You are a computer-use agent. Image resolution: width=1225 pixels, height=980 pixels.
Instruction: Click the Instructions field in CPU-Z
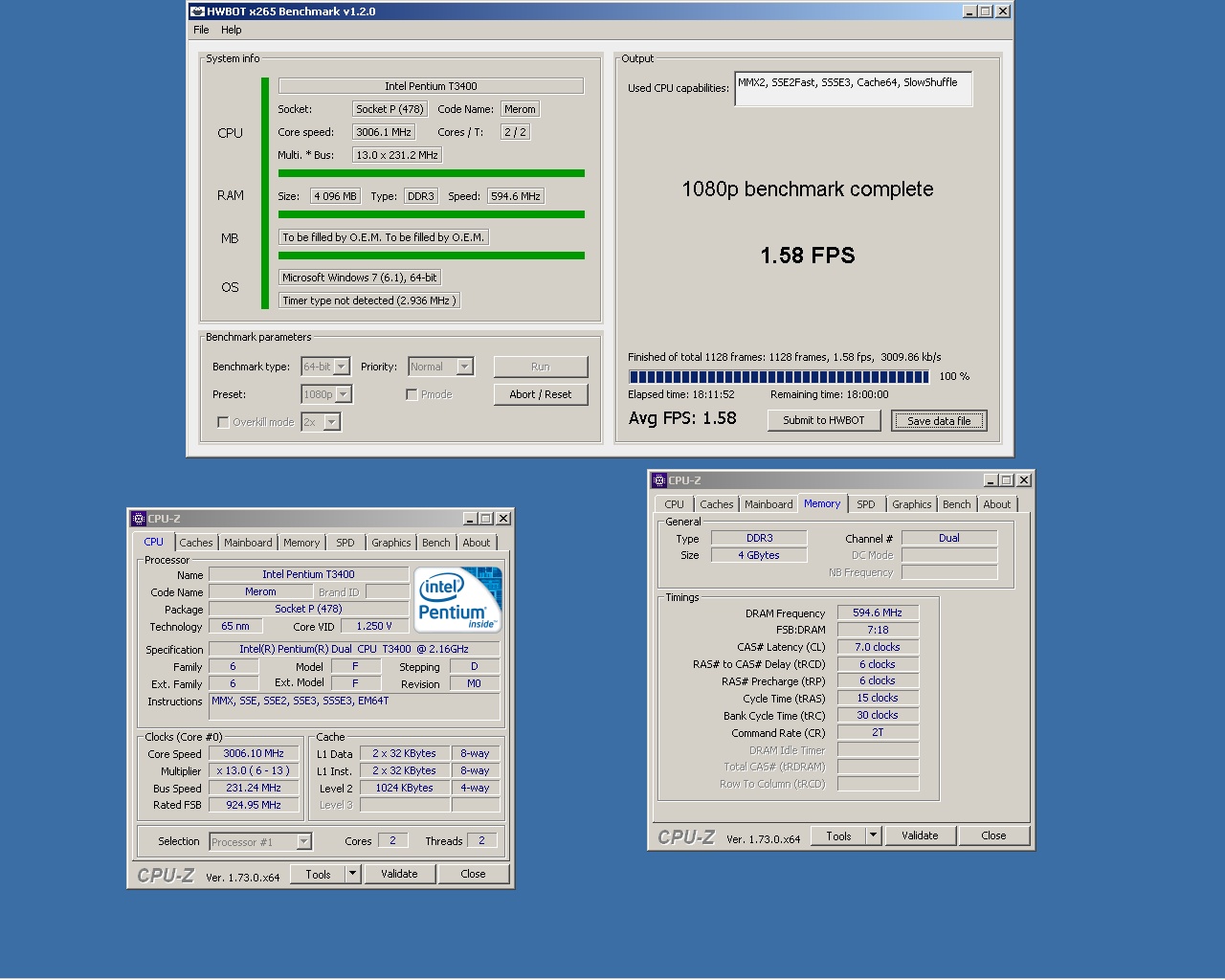point(354,706)
